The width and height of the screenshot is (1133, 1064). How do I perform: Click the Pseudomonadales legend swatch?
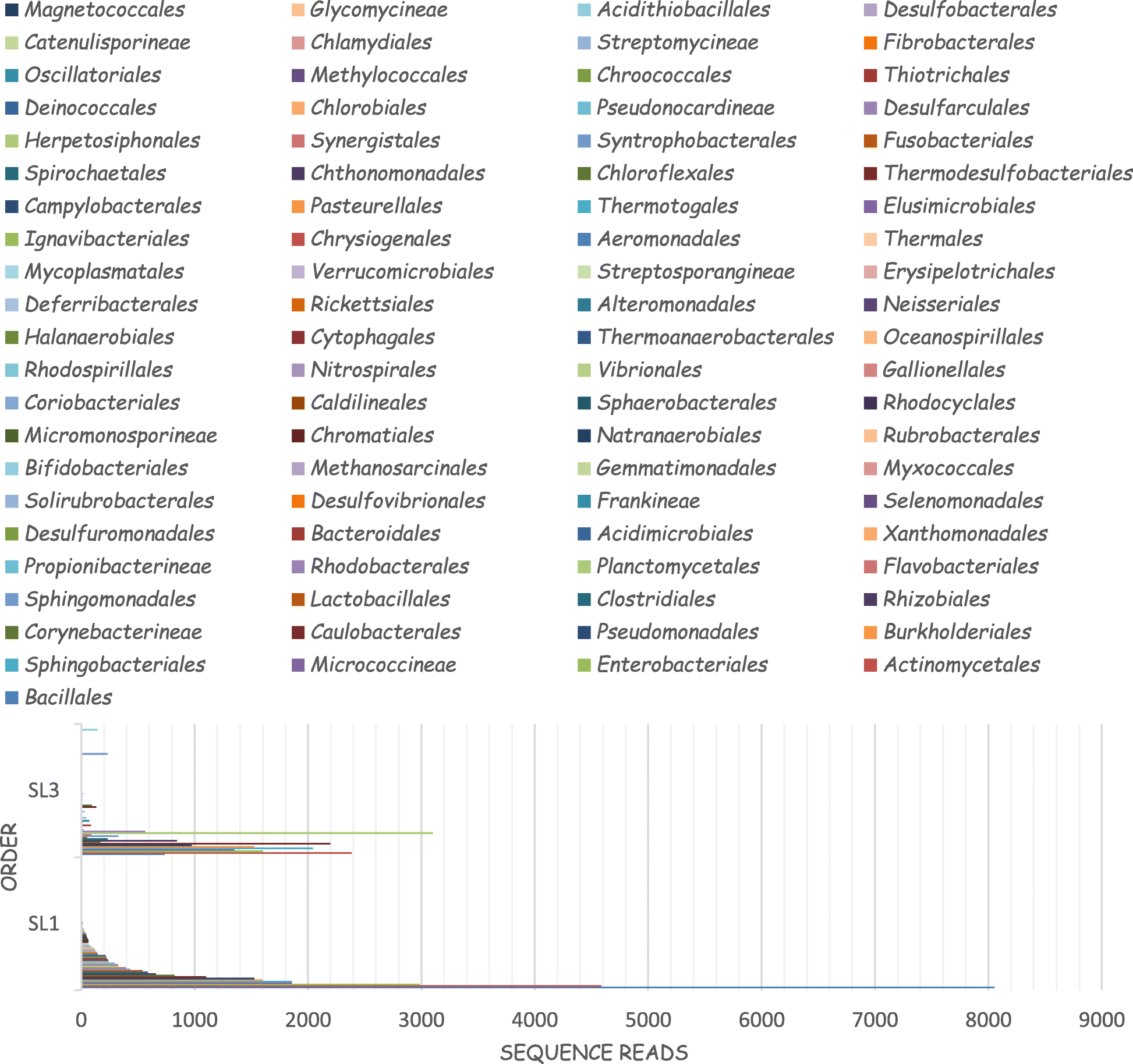(585, 632)
